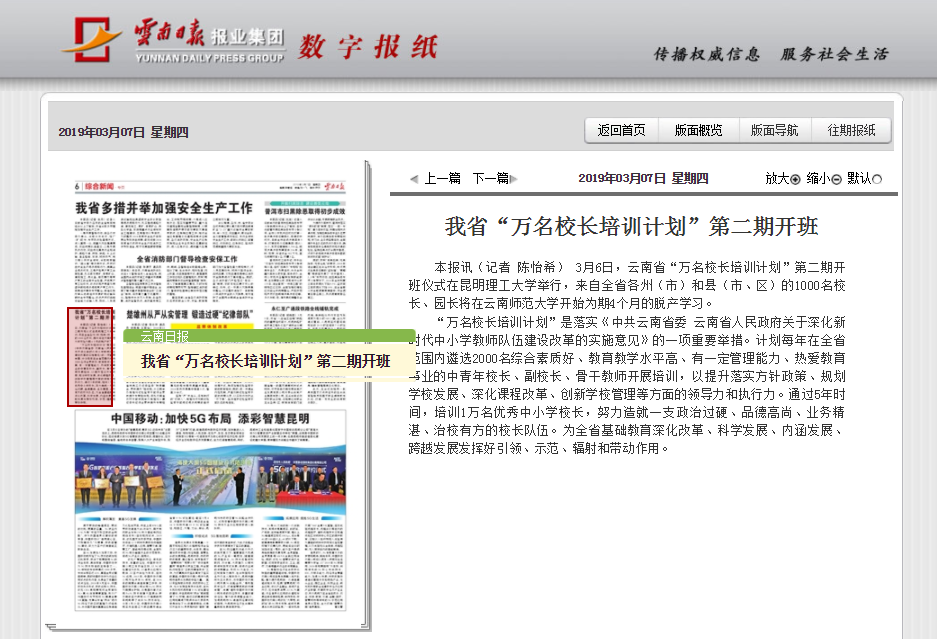Click the 我省"万名校长培训计划"第二期开班 tooltip title
Screen dimensions: 937x639
265,361
